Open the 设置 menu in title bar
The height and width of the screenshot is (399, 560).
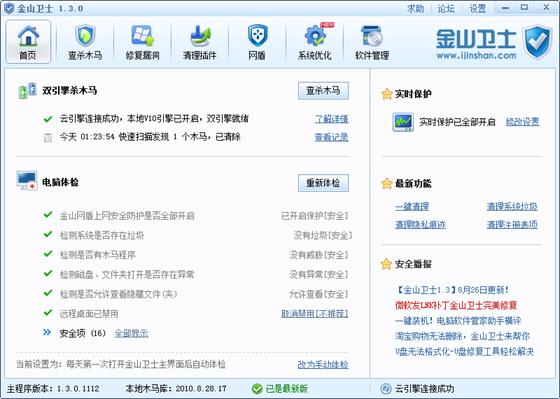(478, 8)
